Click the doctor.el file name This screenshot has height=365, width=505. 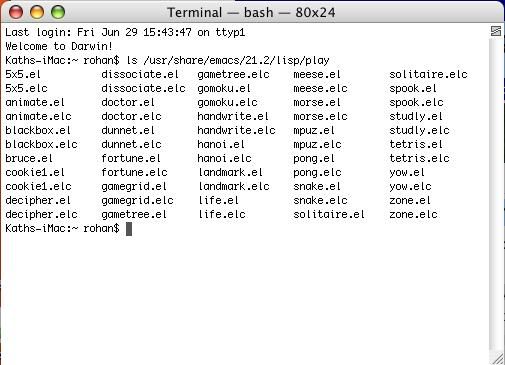point(128,102)
